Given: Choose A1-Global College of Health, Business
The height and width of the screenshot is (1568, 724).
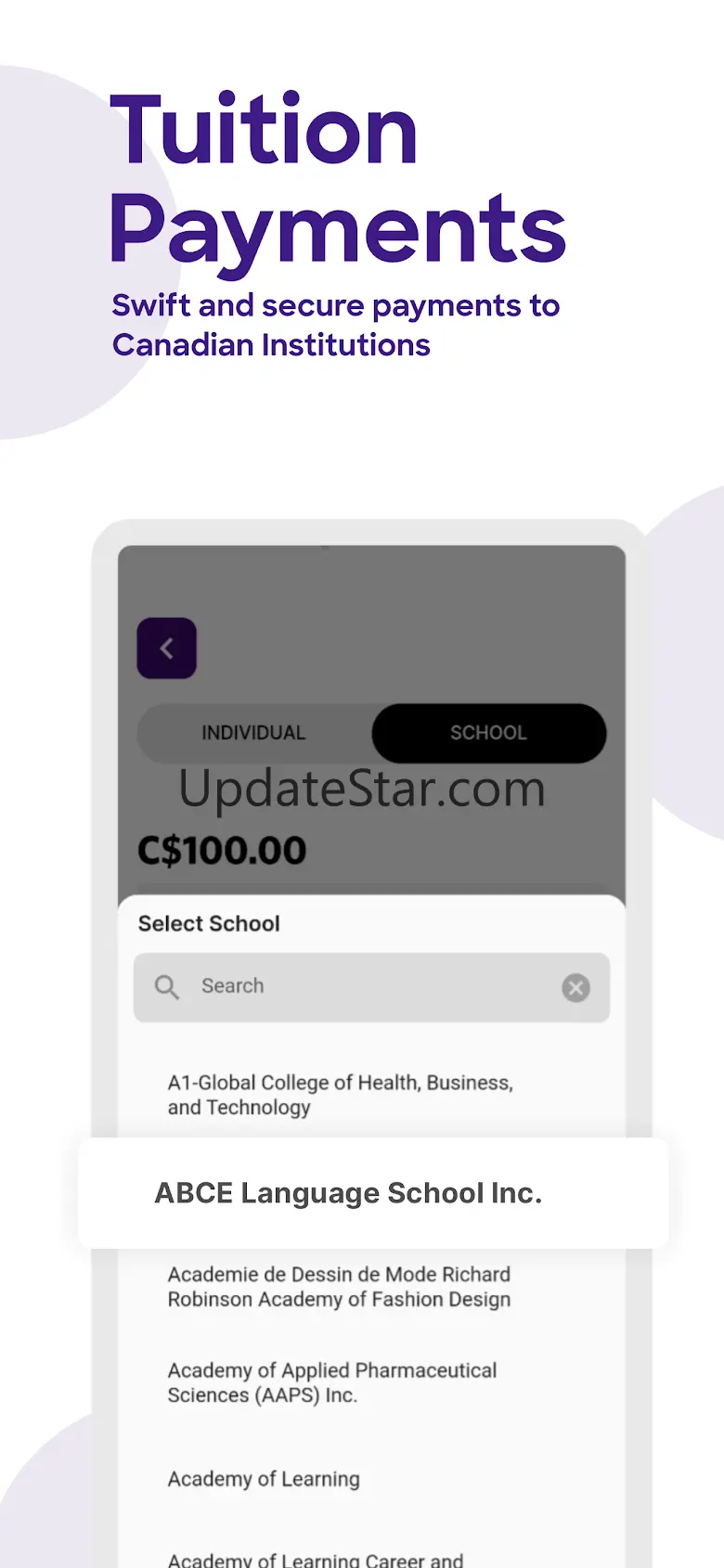Looking at the screenshot, I should click(341, 1095).
